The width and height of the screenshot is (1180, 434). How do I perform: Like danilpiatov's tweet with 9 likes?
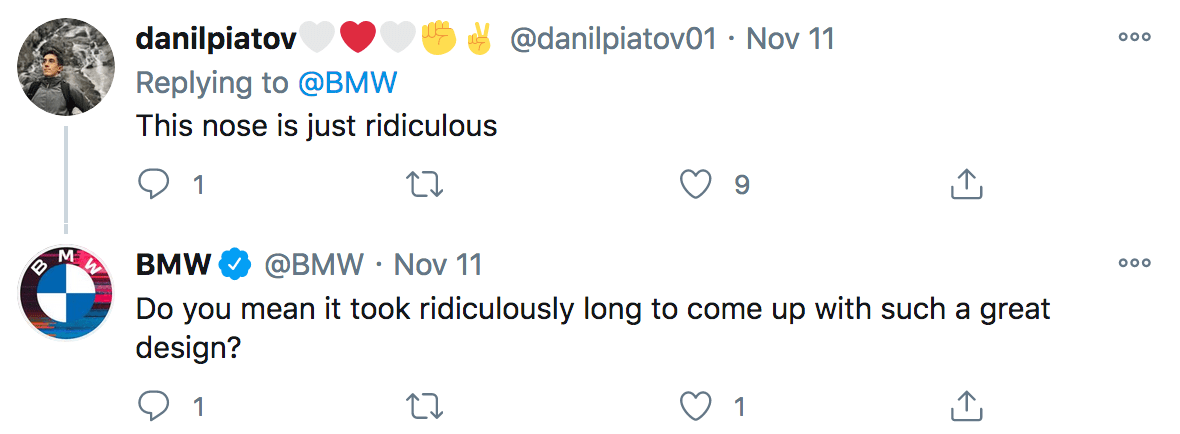click(x=695, y=184)
